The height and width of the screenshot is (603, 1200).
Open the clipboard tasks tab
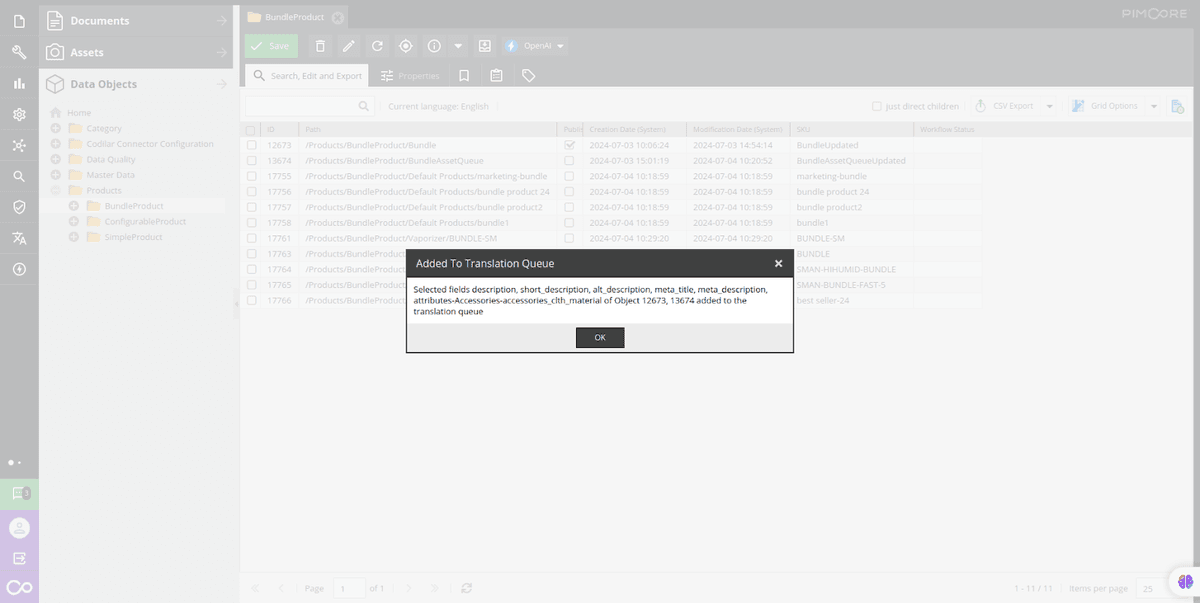tap(496, 75)
